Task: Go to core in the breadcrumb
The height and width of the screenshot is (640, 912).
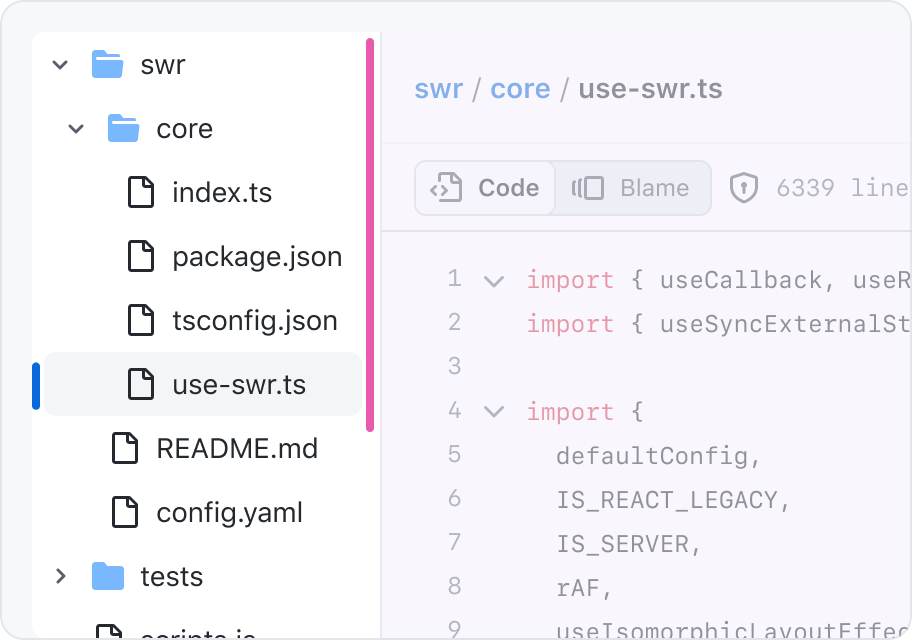Action: 520,89
